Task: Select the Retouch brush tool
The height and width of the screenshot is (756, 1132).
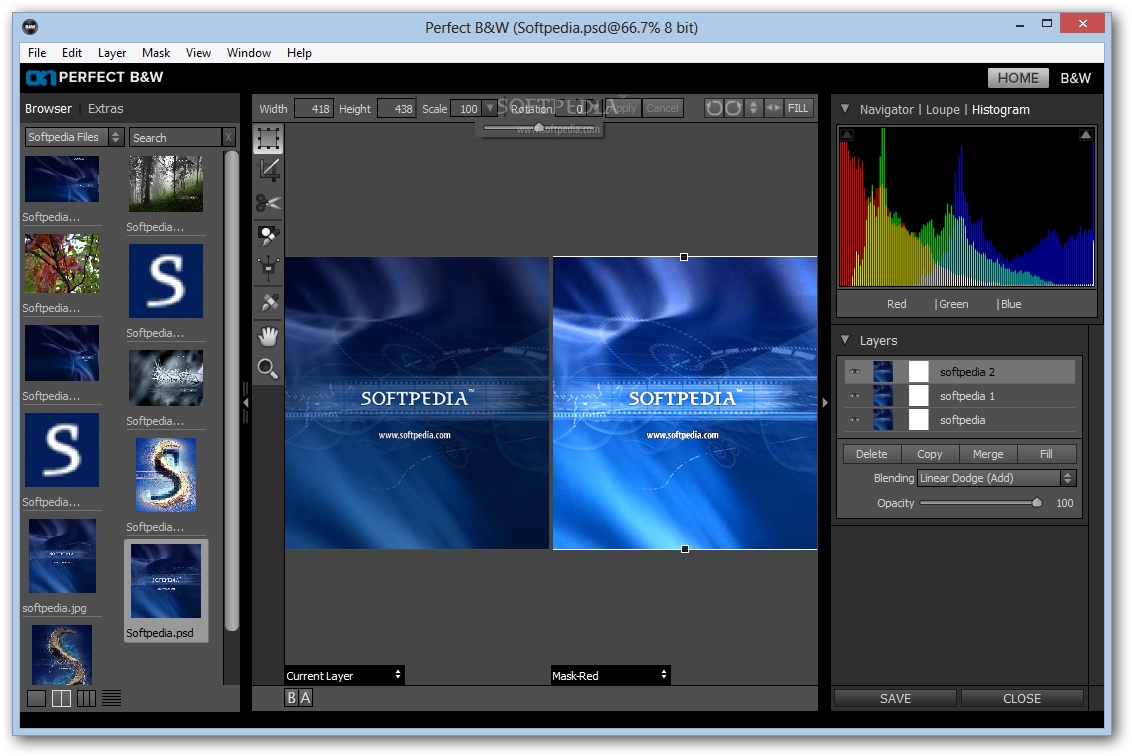Action: [x=269, y=303]
